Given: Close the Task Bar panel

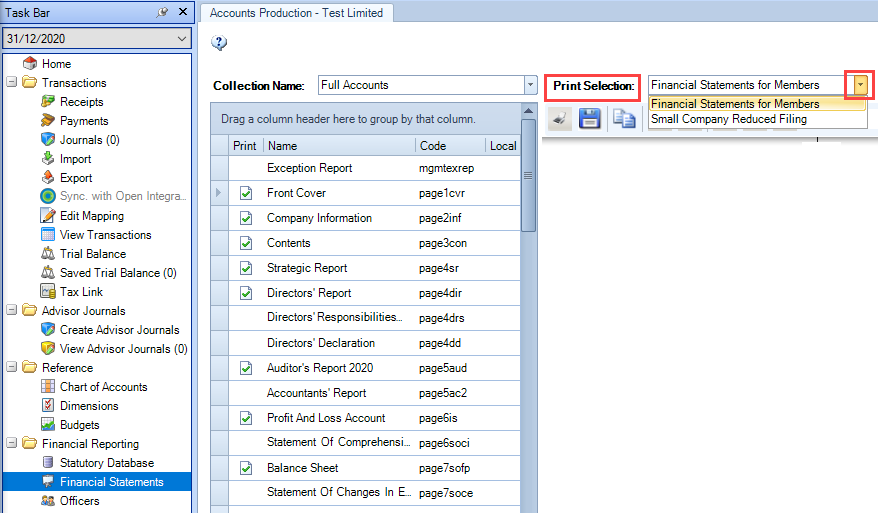Looking at the screenshot, I should [183, 12].
